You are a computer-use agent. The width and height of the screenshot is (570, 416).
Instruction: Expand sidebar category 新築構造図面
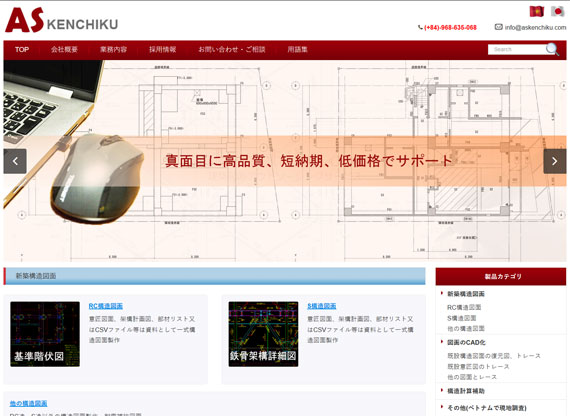click(466, 294)
